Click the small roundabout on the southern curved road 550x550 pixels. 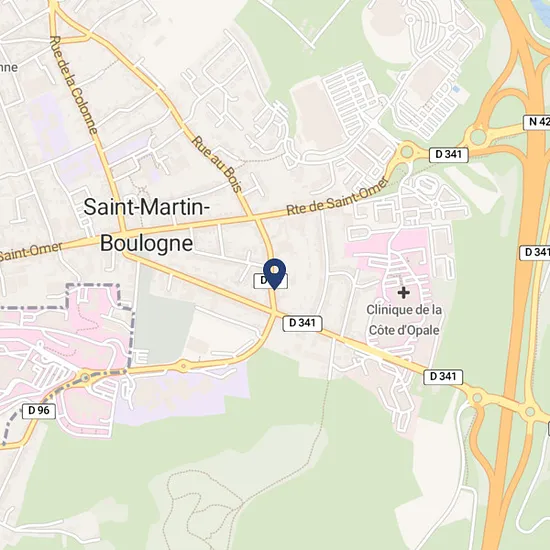(183, 367)
